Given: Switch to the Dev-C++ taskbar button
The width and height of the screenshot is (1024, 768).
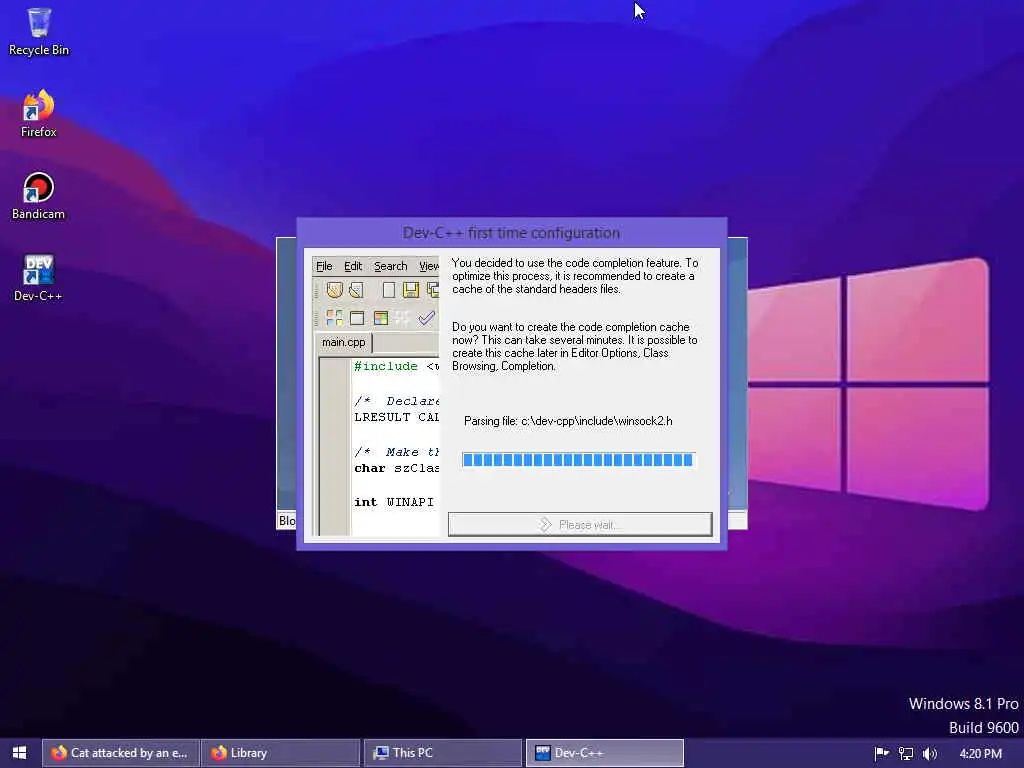Looking at the screenshot, I should pos(605,752).
